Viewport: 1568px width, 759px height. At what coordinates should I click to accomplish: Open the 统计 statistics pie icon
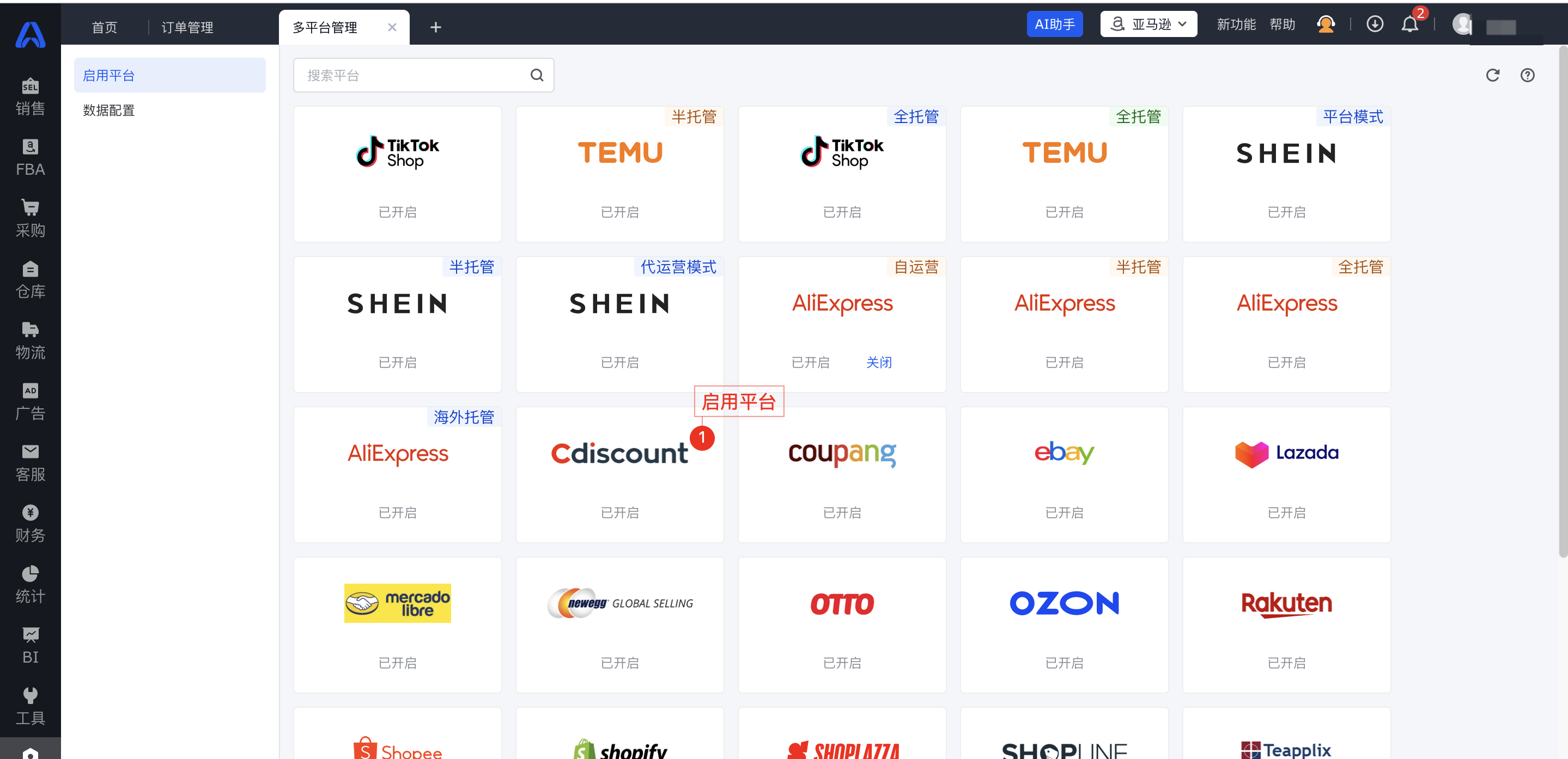tap(30, 584)
